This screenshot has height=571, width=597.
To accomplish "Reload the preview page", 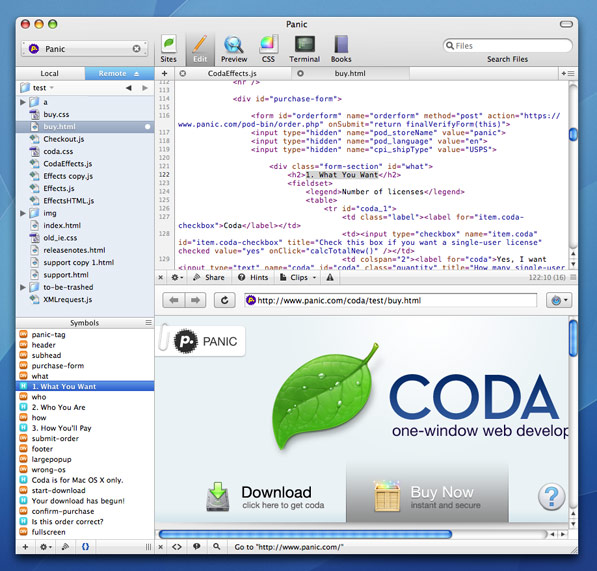I will point(225,300).
